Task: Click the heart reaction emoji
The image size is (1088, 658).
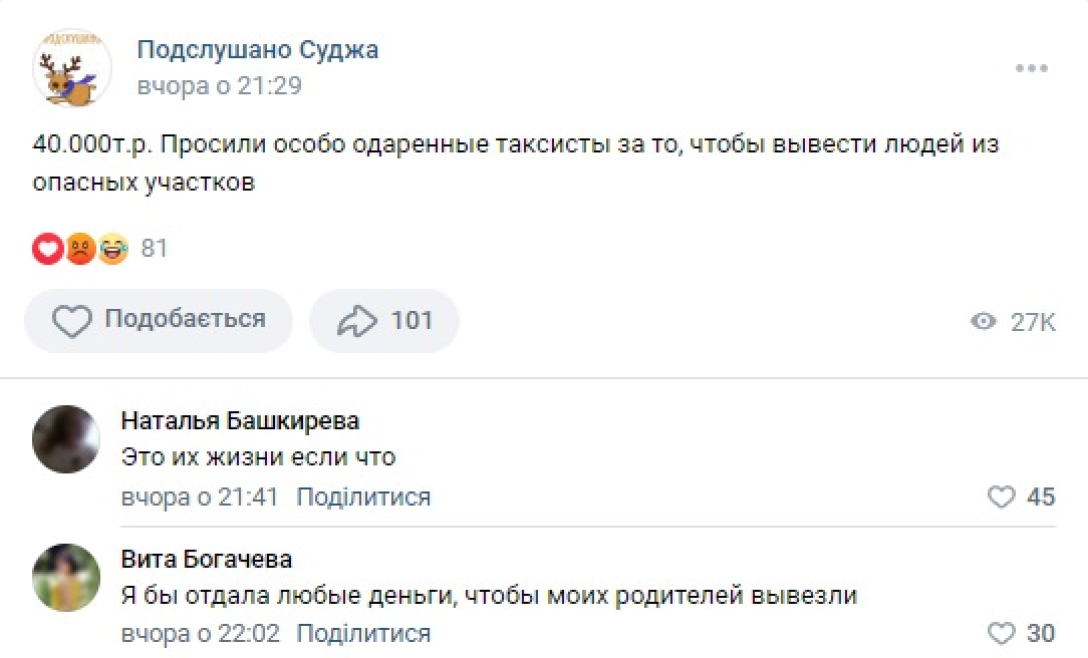Action: pyautogui.click(x=47, y=248)
